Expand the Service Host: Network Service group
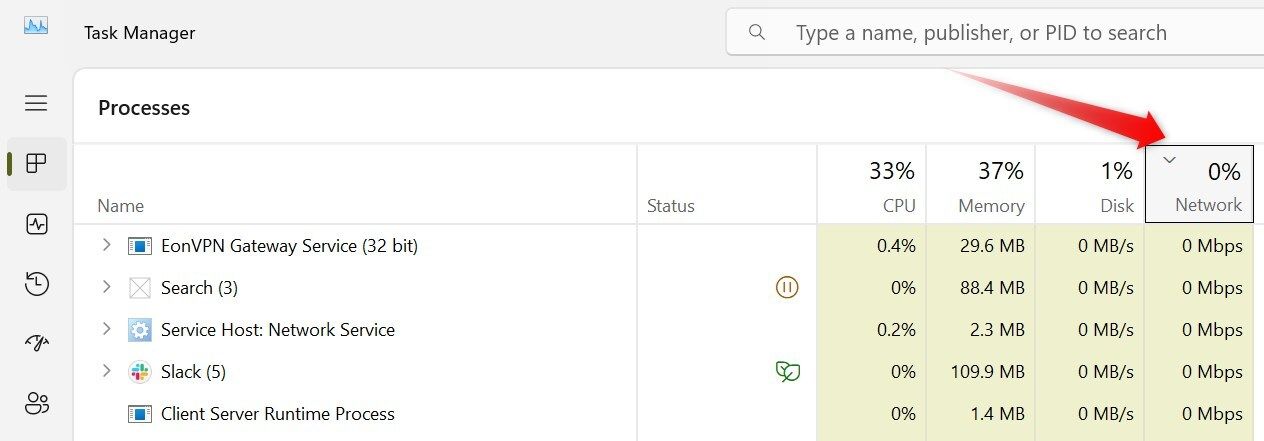 click(107, 330)
